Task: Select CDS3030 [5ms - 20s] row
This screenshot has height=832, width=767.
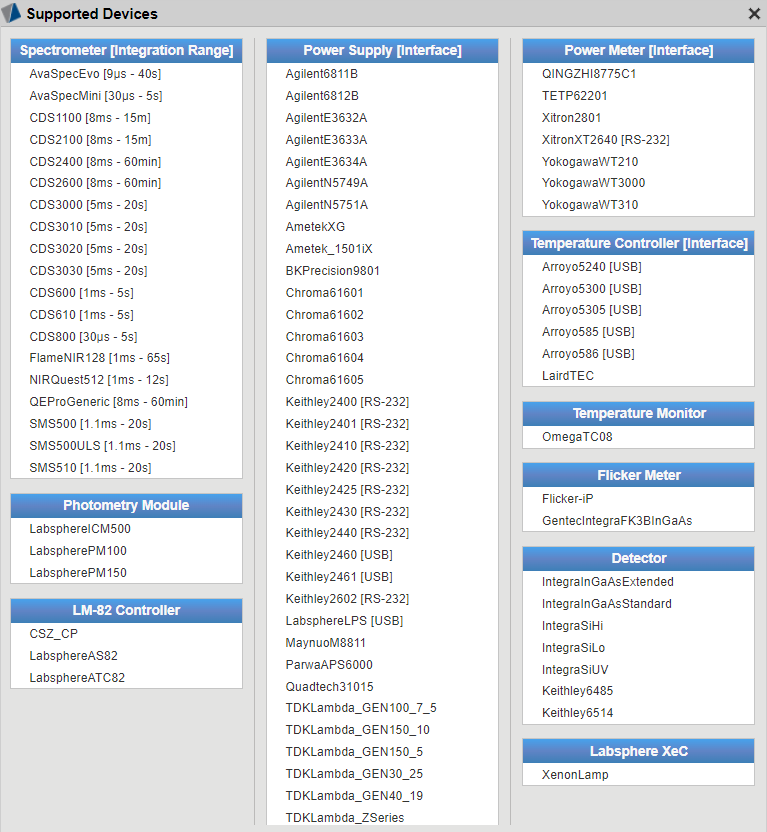Action: [x=89, y=271]
